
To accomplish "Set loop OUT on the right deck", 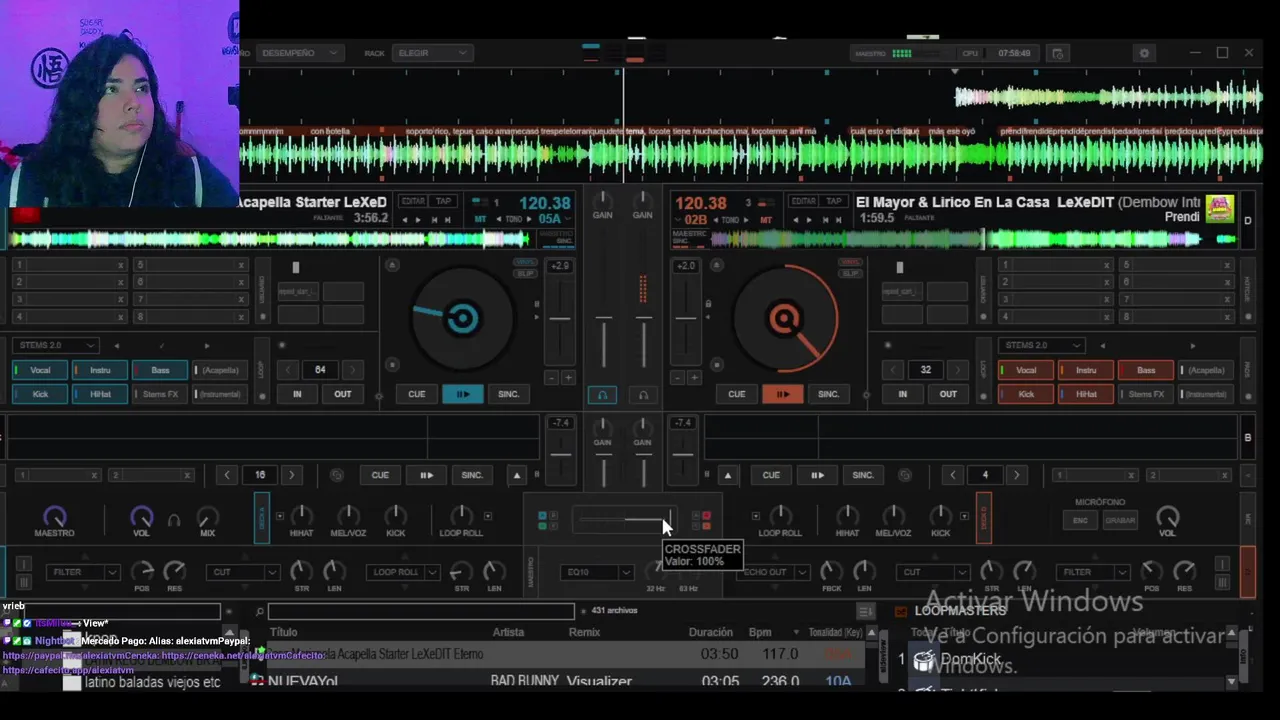I will pos(948,394).
